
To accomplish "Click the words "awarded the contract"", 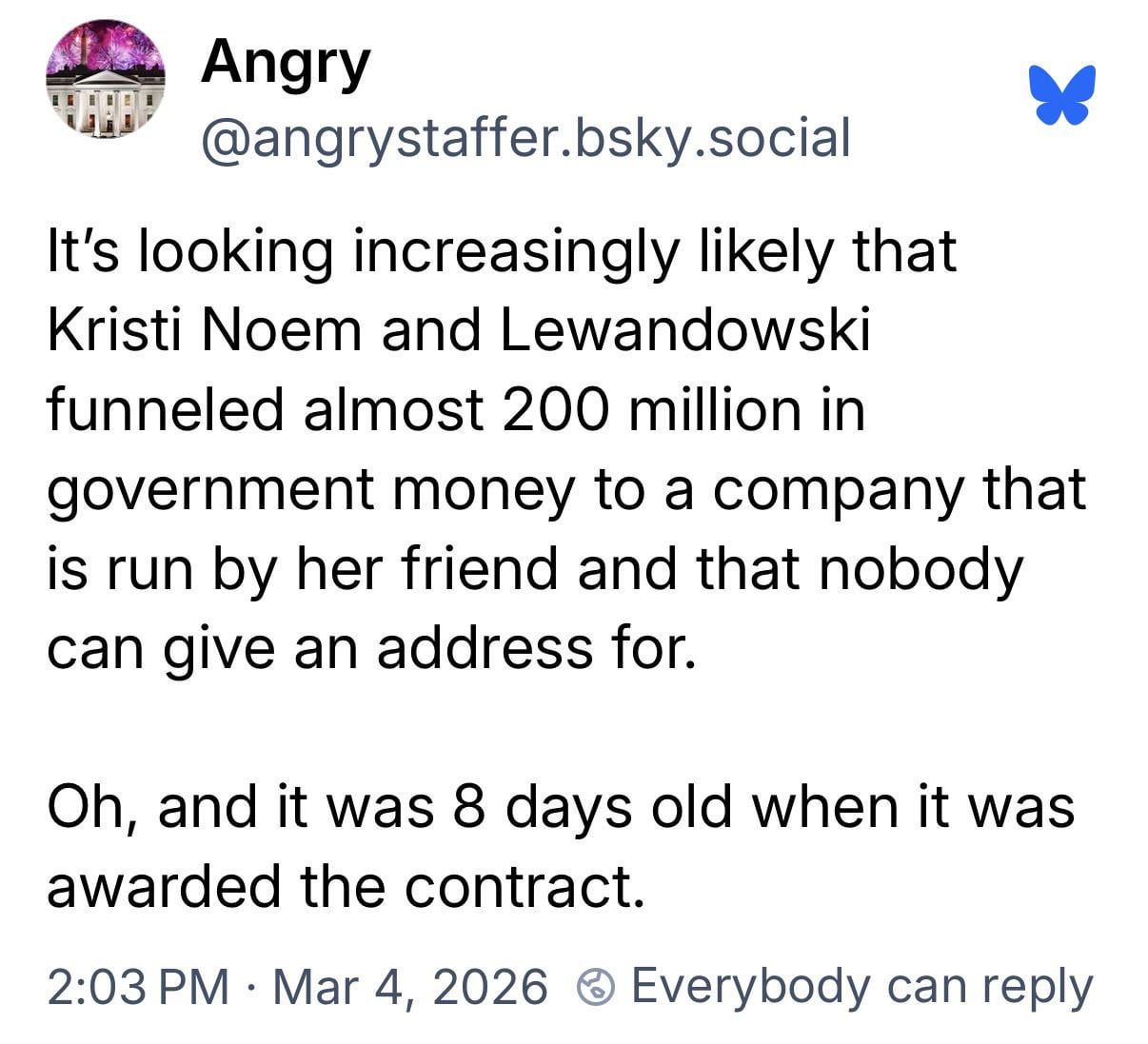I will (340, 886).
